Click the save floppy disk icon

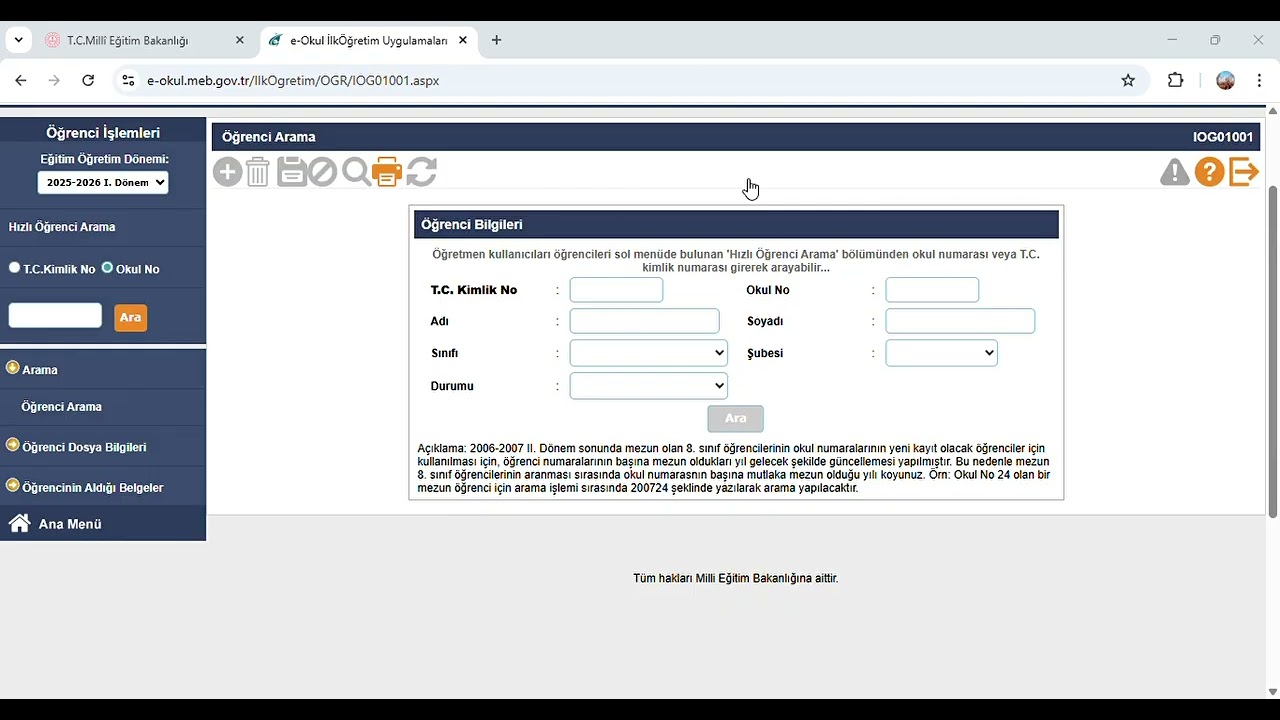pyautogui.click(x=291, y=172)
